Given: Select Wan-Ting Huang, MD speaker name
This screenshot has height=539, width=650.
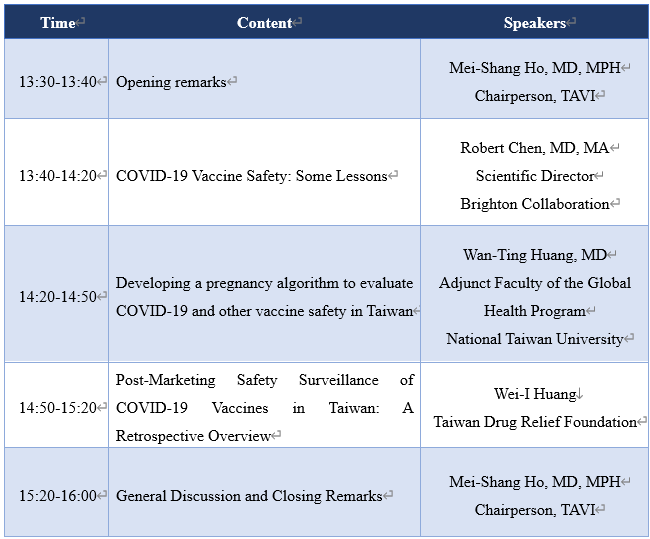Looking at the screenshot, I should pos(534,255).
